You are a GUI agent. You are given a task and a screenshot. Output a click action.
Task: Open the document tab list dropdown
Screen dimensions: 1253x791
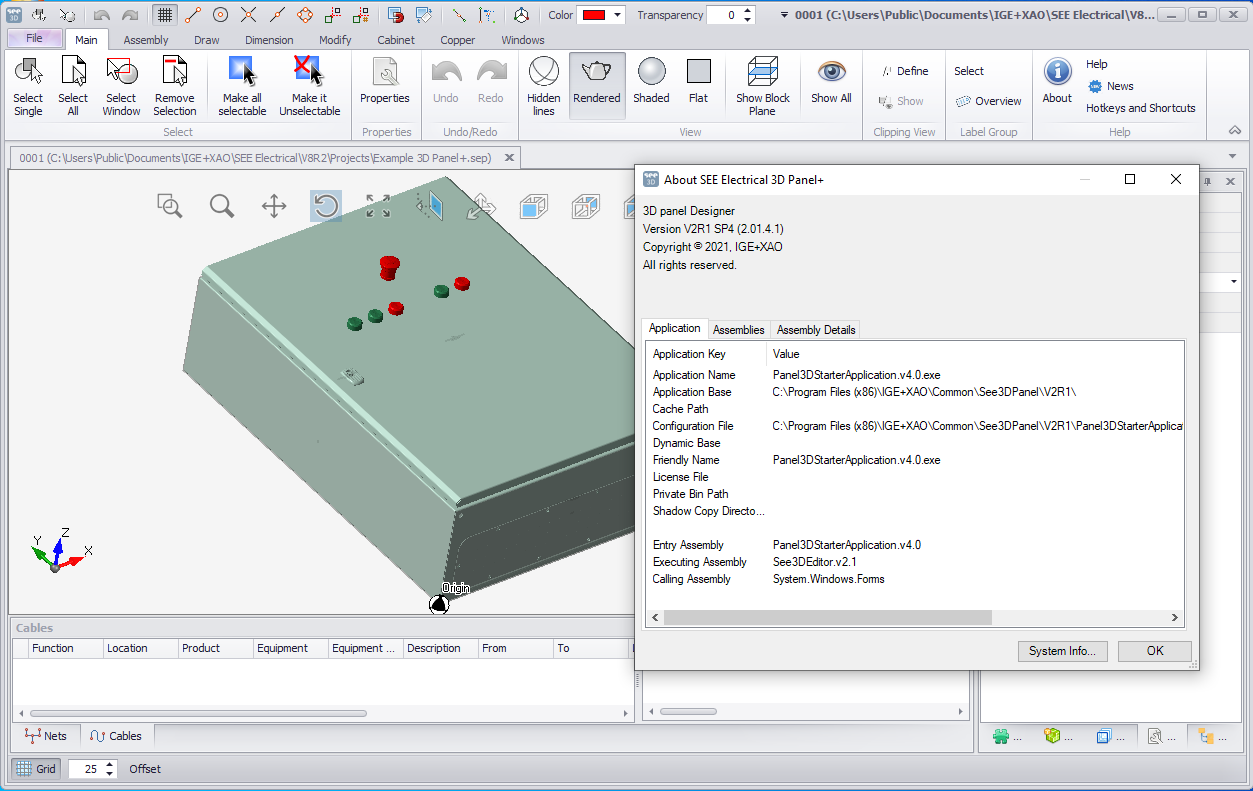pos(1232,157)
